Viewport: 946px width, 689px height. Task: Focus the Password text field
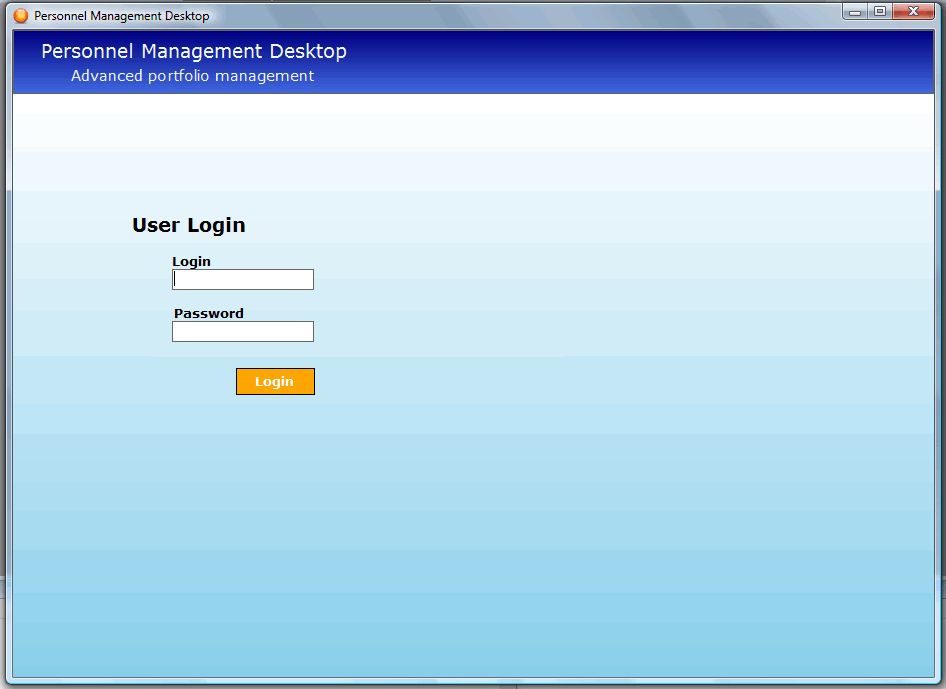243,332
